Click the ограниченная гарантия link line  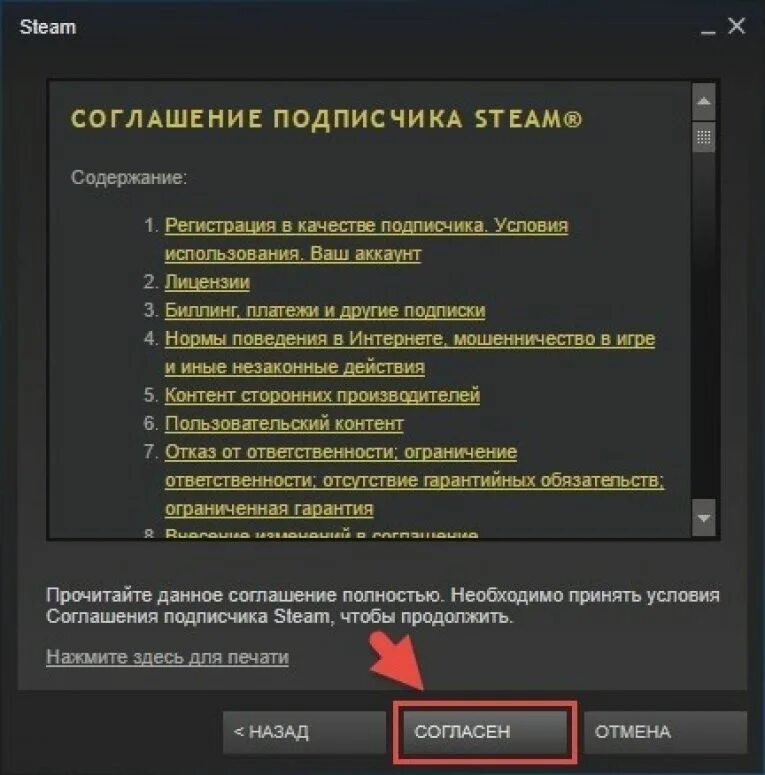[x=269, y=509]
